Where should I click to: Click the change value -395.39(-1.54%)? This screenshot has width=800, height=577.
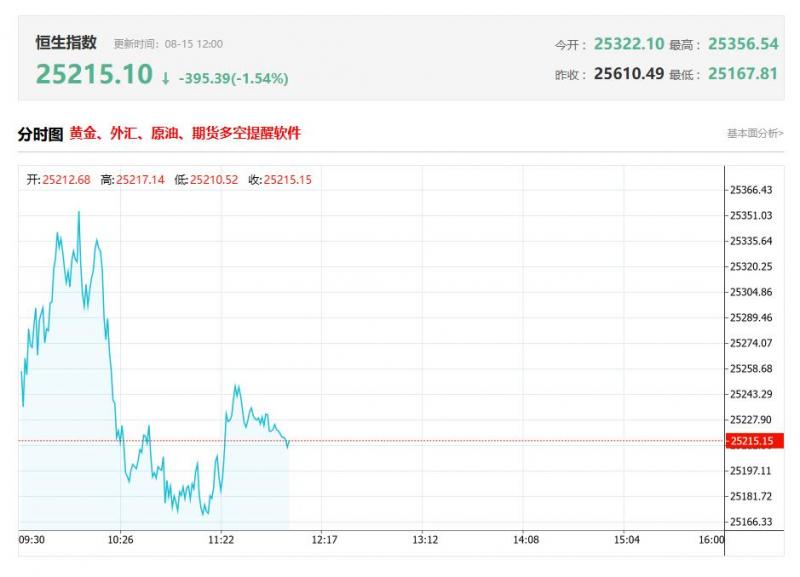pyautogui.click(x=233, y=79)
